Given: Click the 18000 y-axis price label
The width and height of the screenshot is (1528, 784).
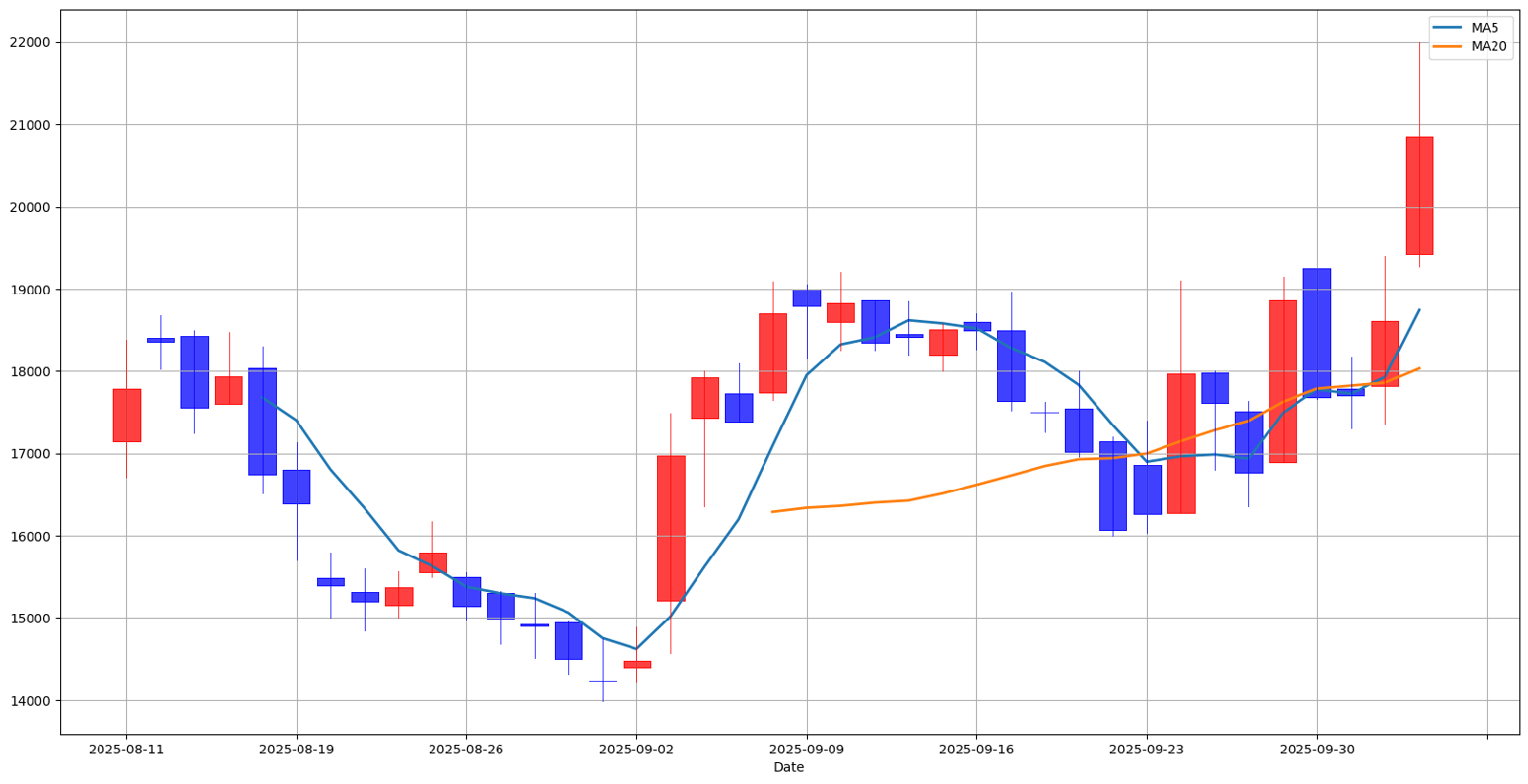Looking at the screenshot, I should [31, 371].
